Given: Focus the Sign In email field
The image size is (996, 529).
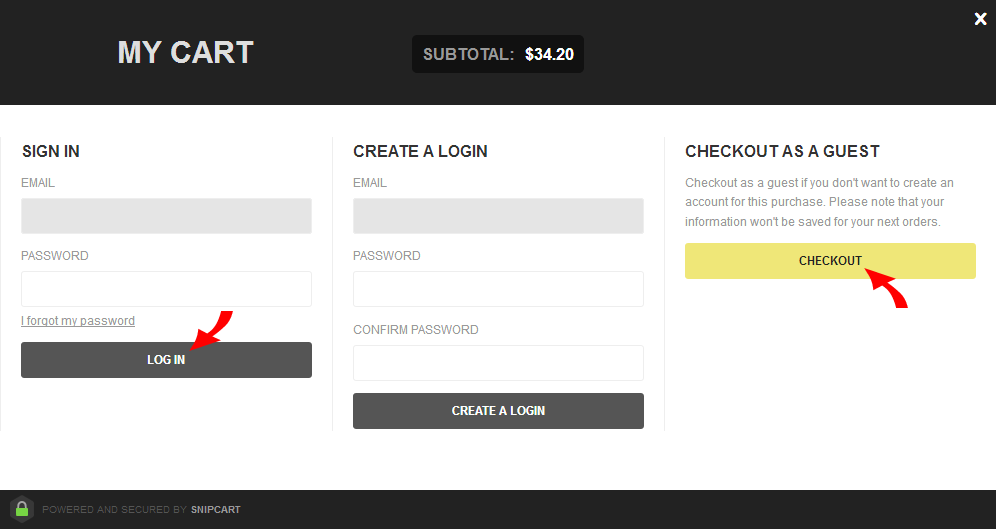Looking at the screenshot, I should click(x=166, y=216).
